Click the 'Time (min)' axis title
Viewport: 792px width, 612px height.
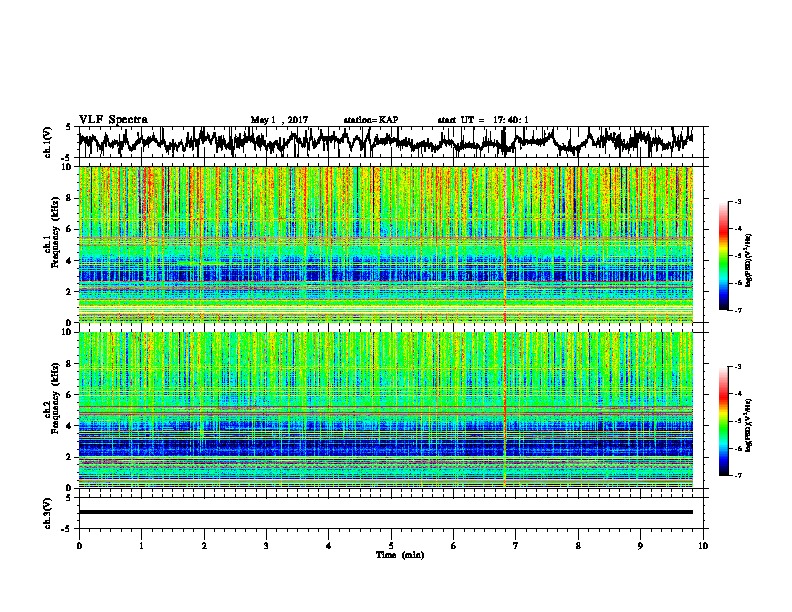point(400,555)
